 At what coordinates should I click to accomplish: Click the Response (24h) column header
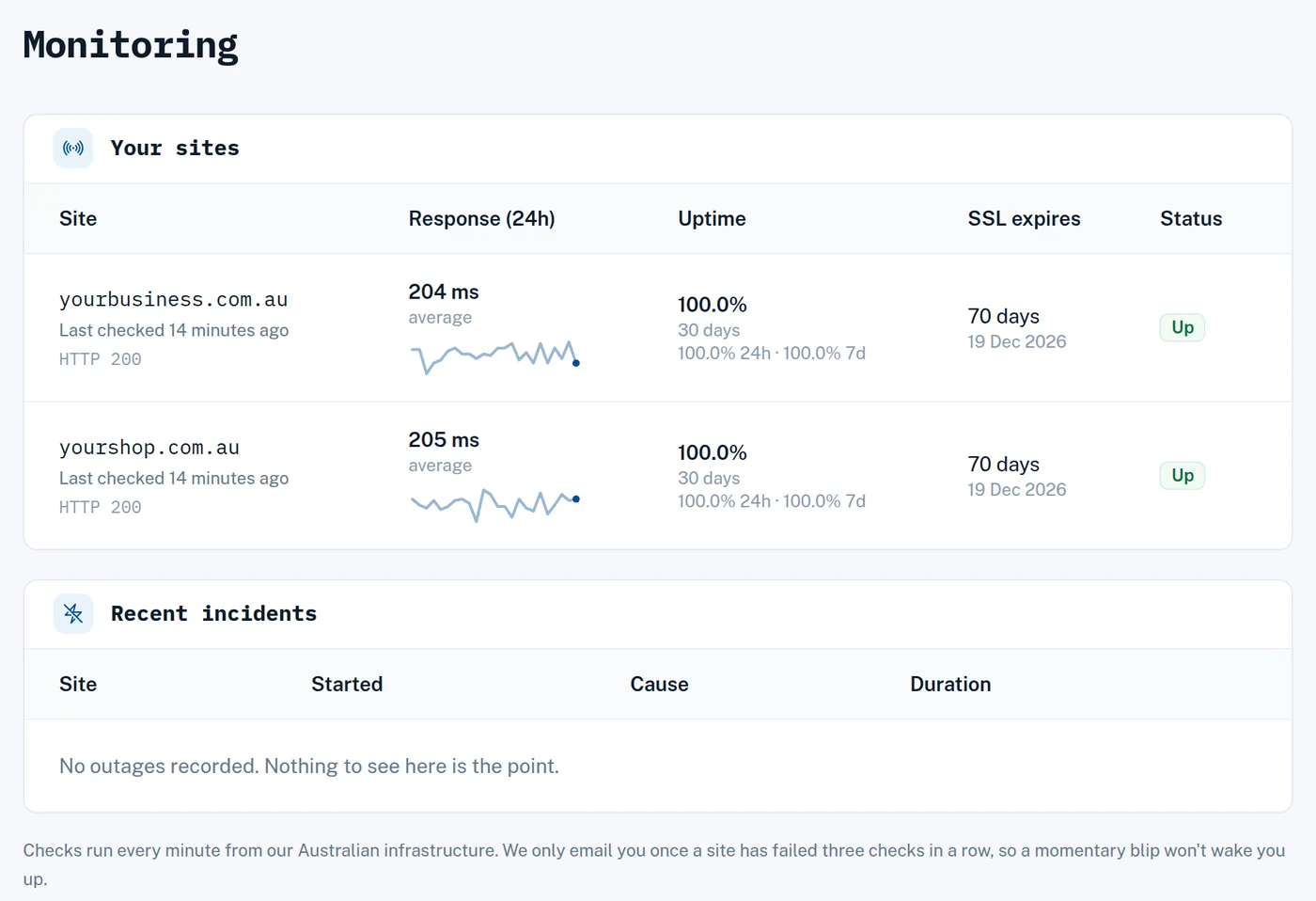point(481,218)
